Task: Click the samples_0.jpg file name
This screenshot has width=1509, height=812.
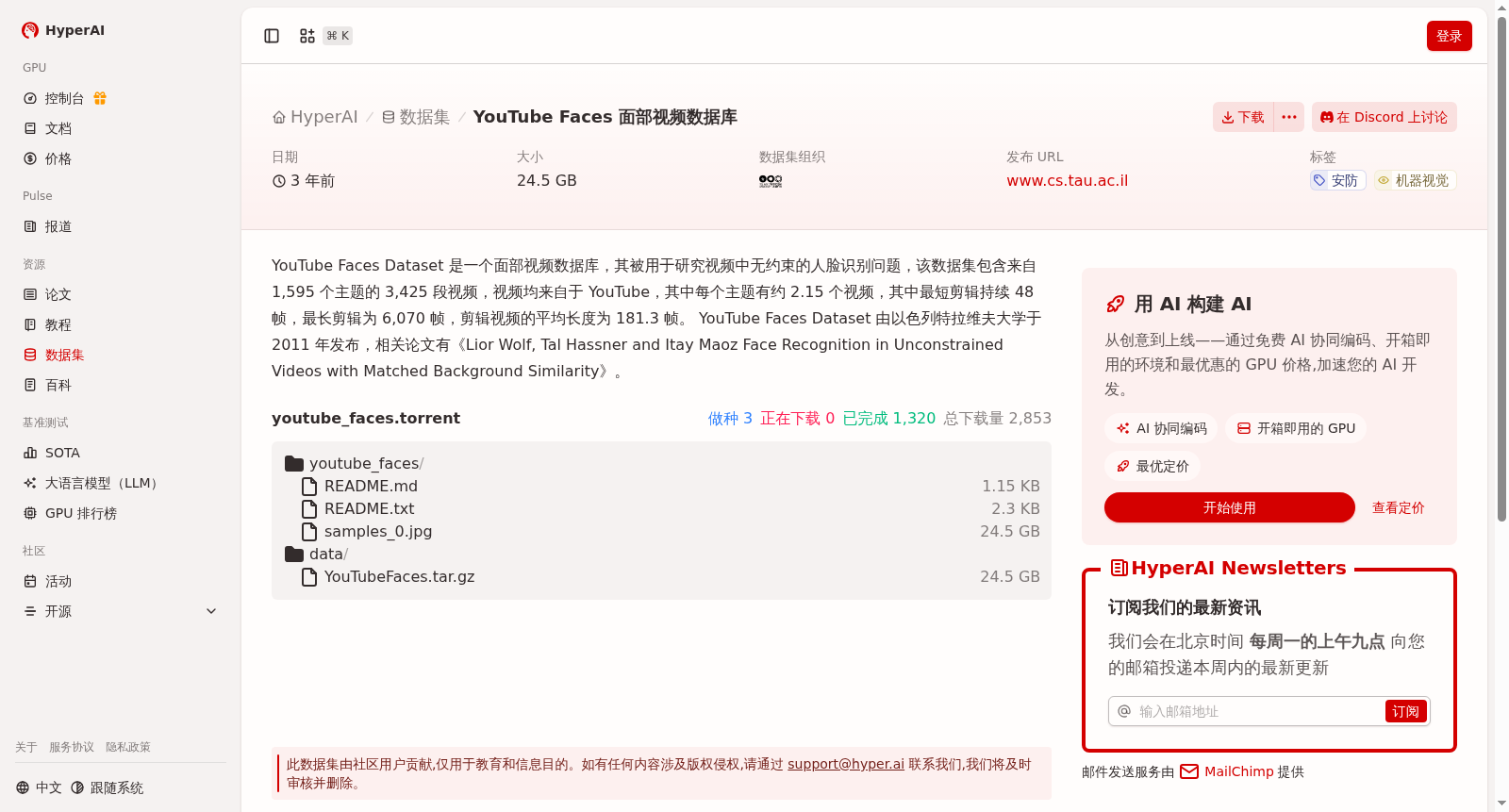Action: pyautogui.click(x=378, y=532)
